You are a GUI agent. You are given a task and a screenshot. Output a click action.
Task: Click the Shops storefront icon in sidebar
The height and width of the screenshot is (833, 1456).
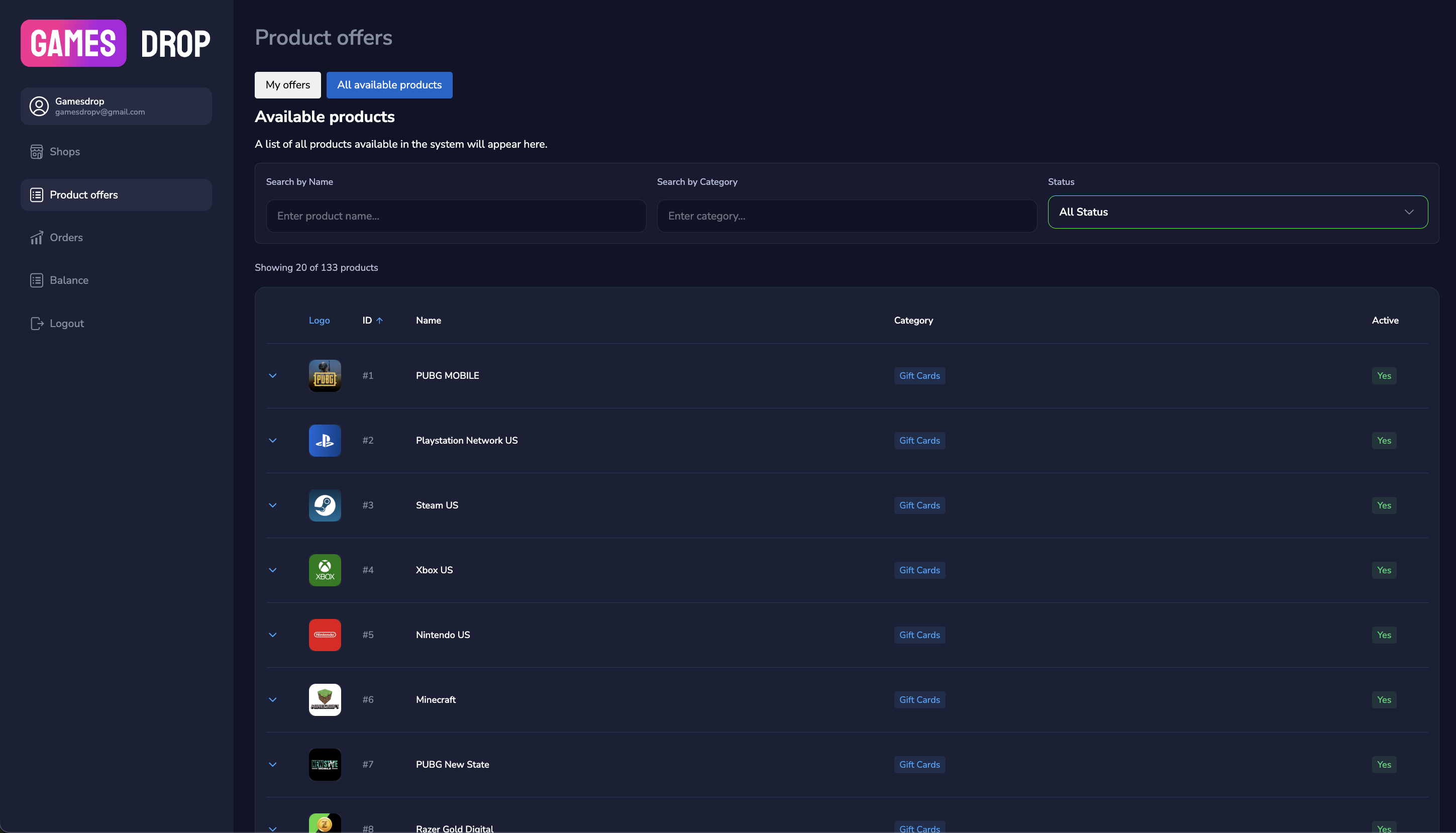tap(37, 152)
